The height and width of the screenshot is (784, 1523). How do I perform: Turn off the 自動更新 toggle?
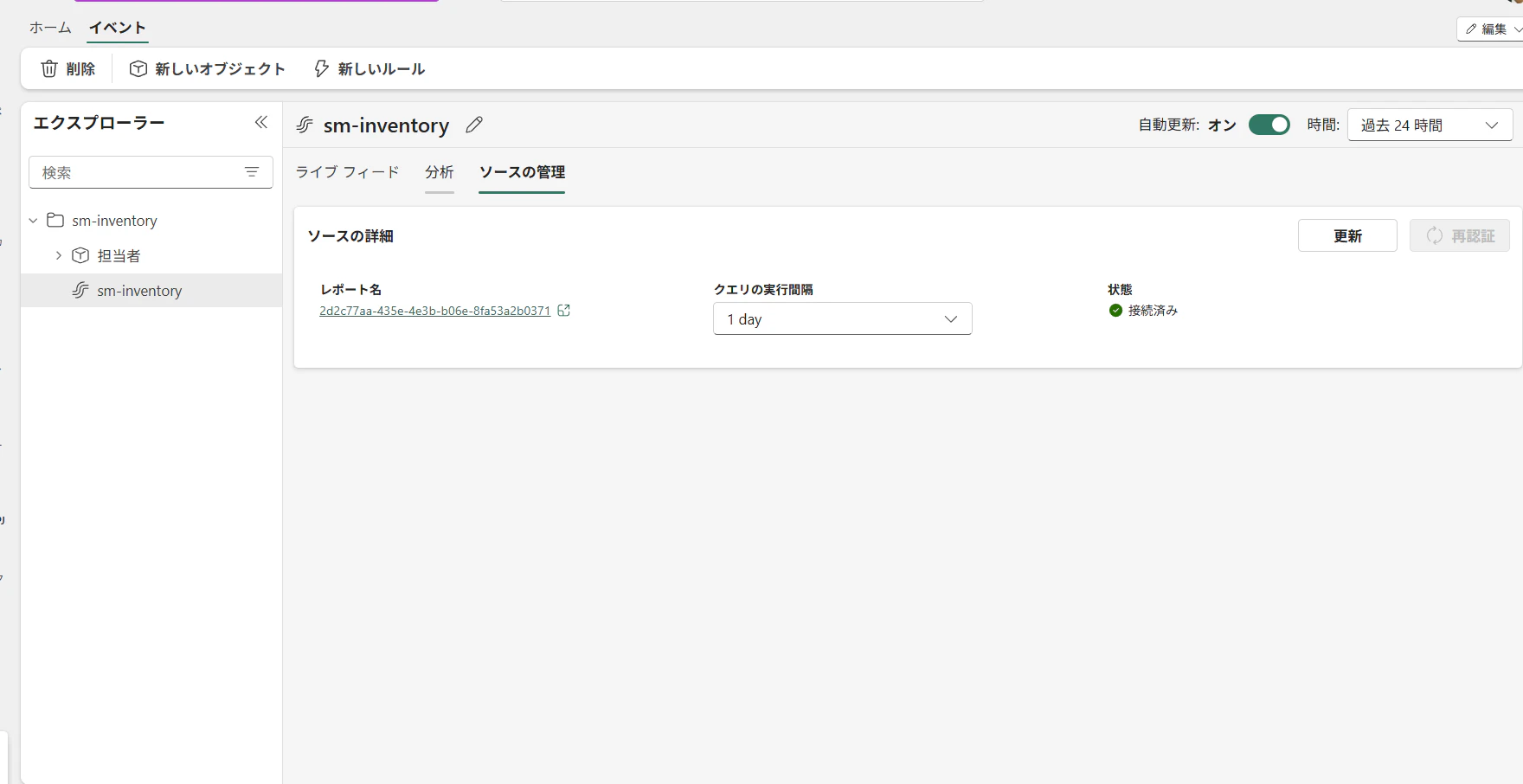click(x=1269, y=125)
